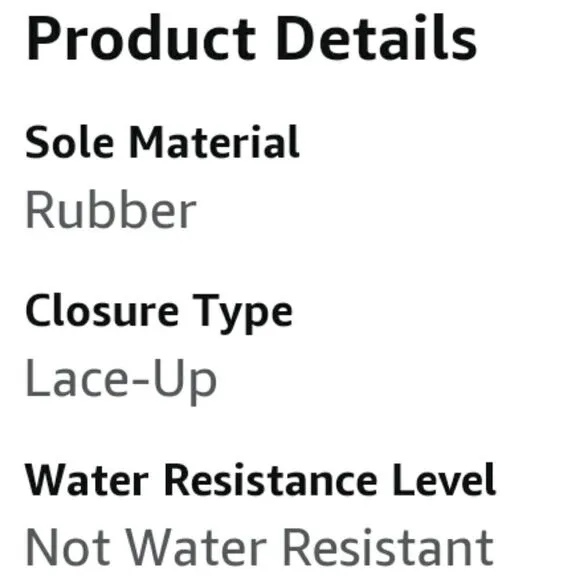580x580 pixels.
Task: Click the word Type in label
Action: coord(243,315)
